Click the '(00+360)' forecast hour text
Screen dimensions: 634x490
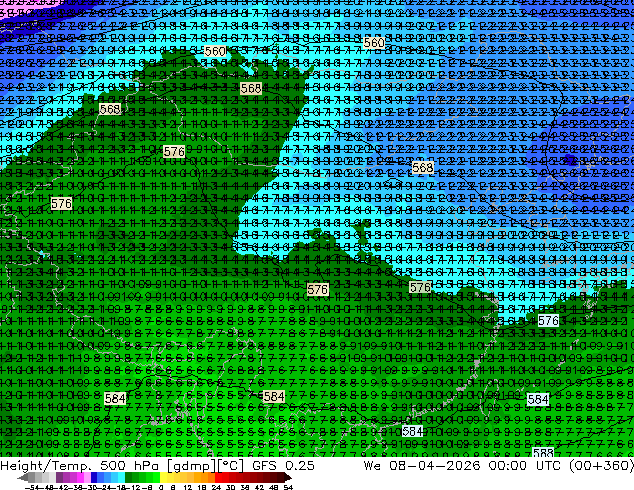click(x=601, y=466)
